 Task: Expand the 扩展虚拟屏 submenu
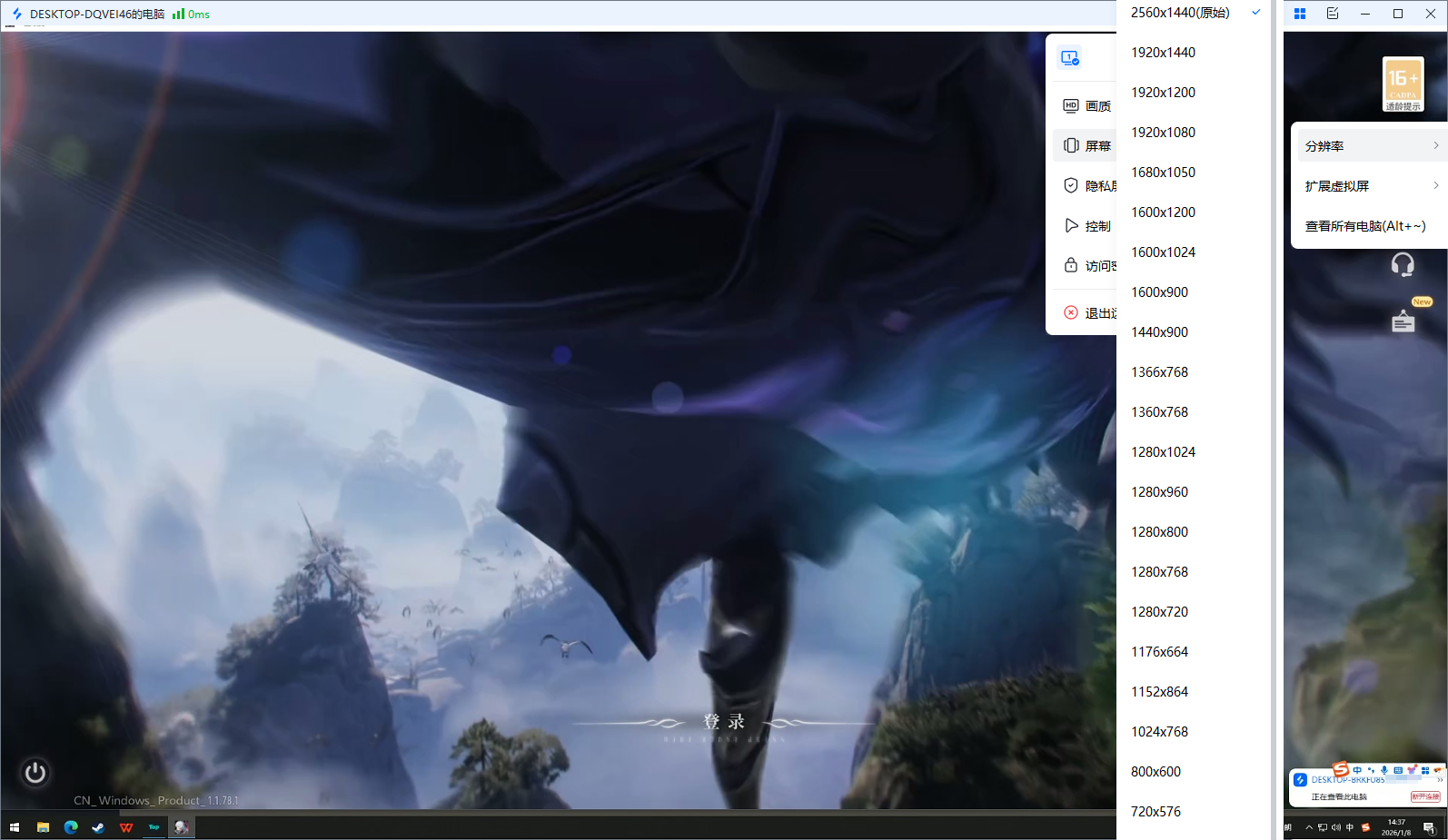click(1371, 186)
